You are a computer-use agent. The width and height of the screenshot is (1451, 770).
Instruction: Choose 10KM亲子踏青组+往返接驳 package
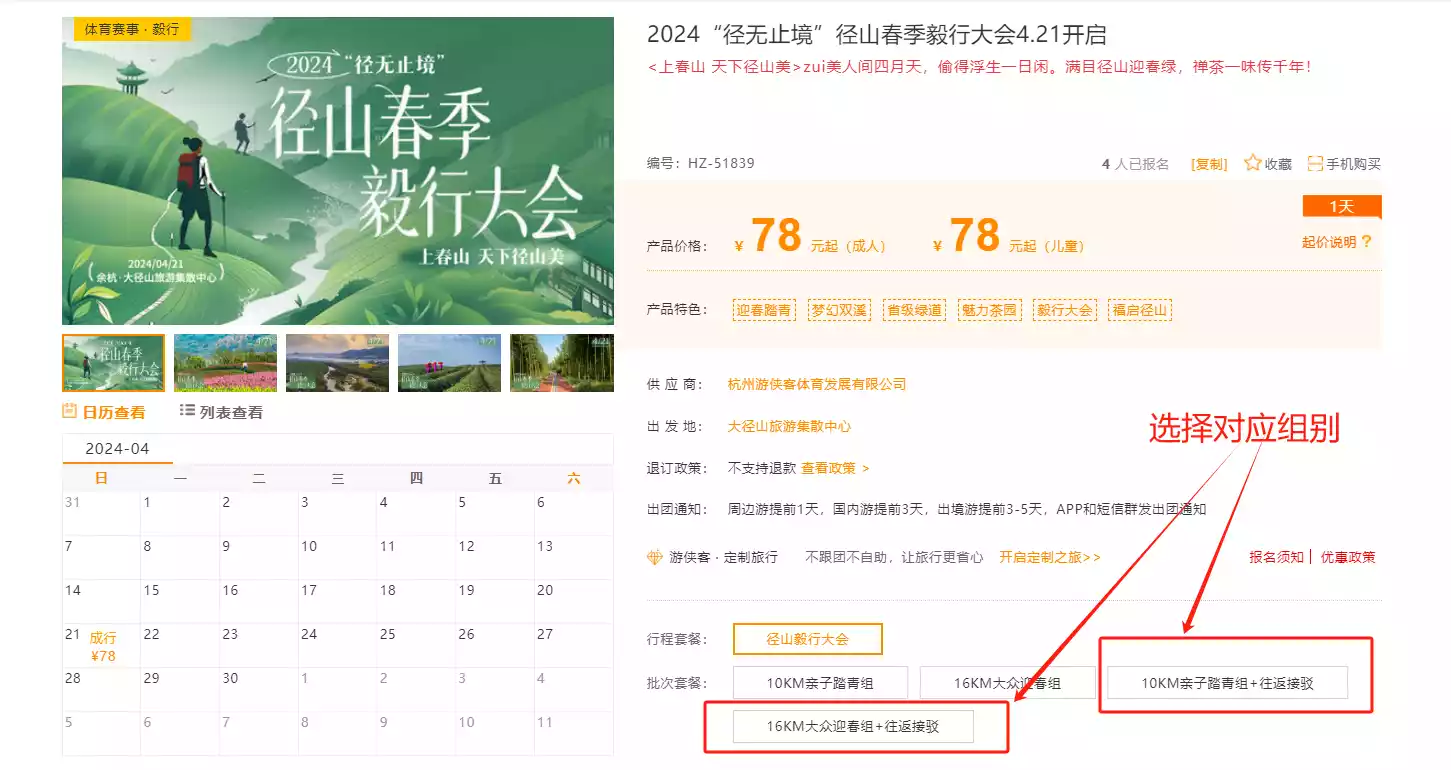[1227, 683]
